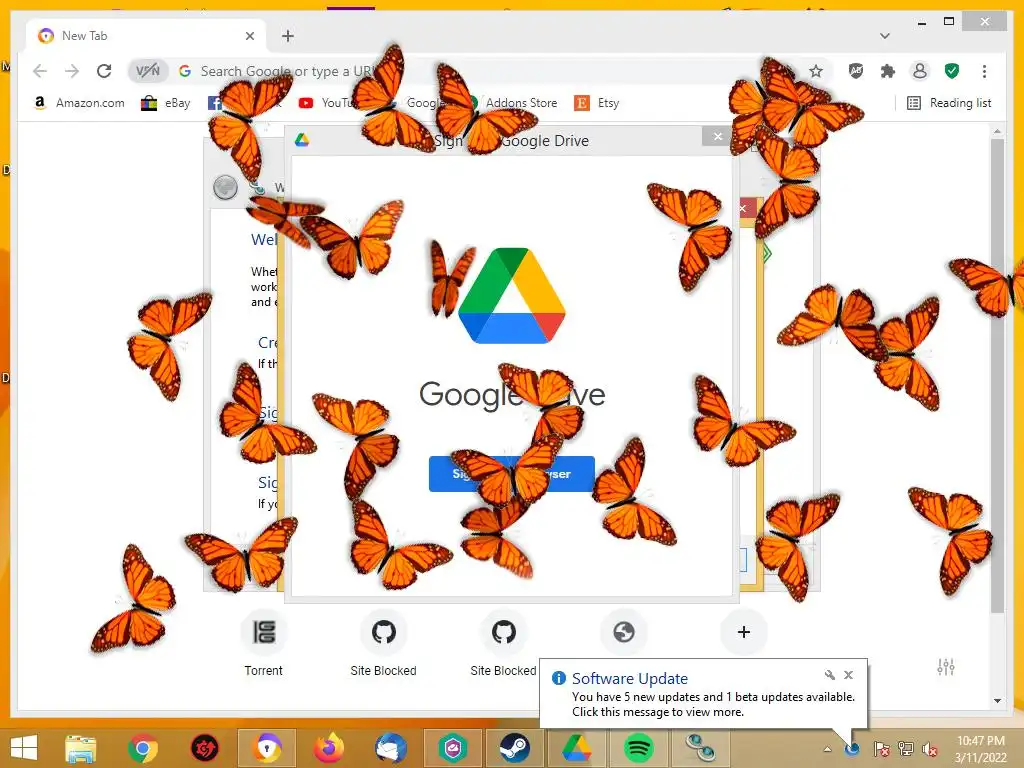Open Spotify from the taskbar
The image size is (1024, 768).
639,748
